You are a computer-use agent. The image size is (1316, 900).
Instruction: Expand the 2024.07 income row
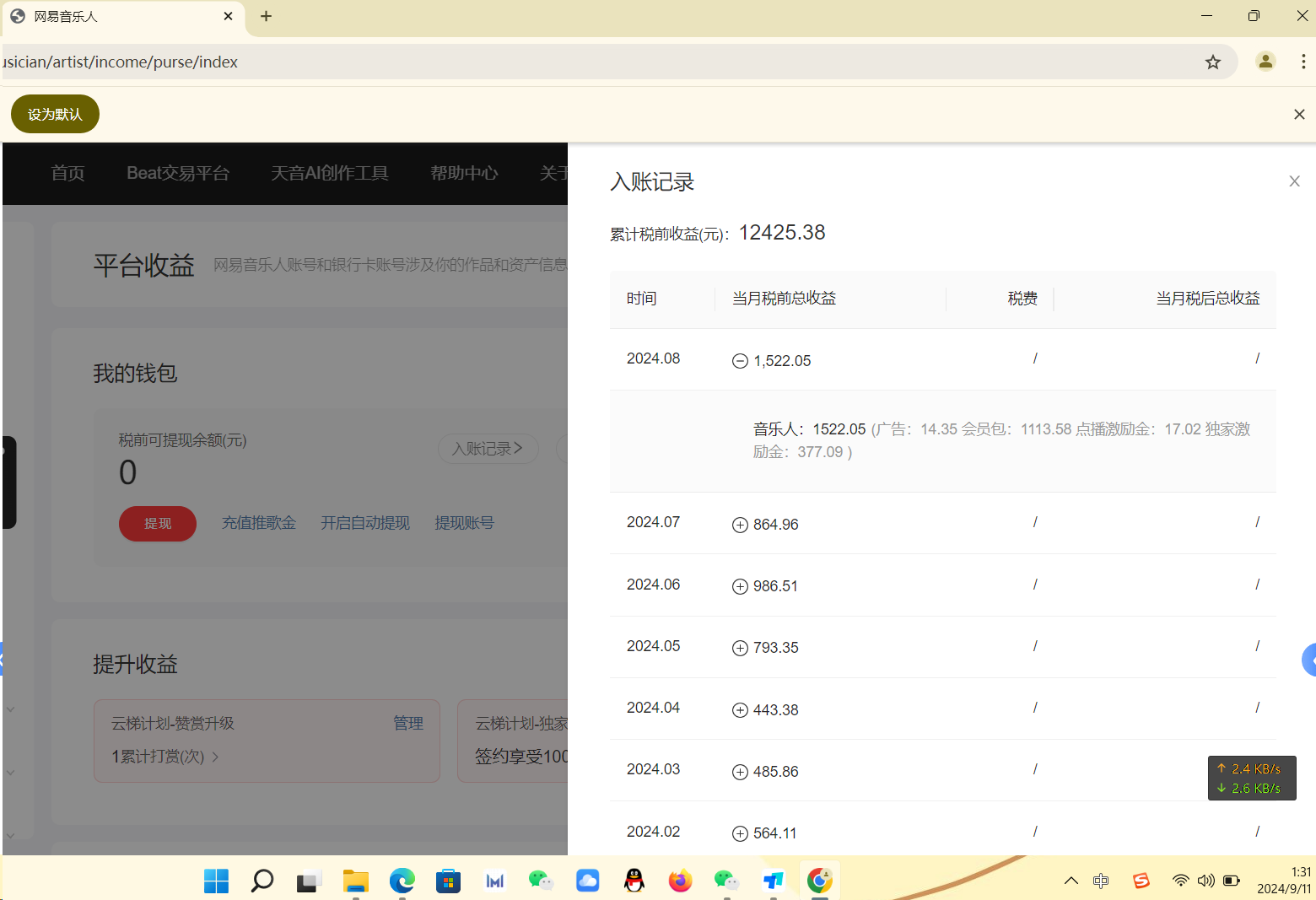click(x=740, y=525)
